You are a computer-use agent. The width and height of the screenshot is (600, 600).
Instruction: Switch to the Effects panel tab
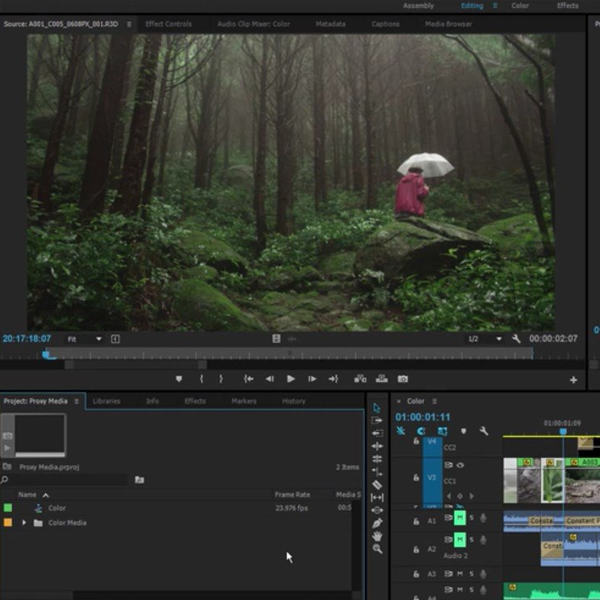pos(195,401)
